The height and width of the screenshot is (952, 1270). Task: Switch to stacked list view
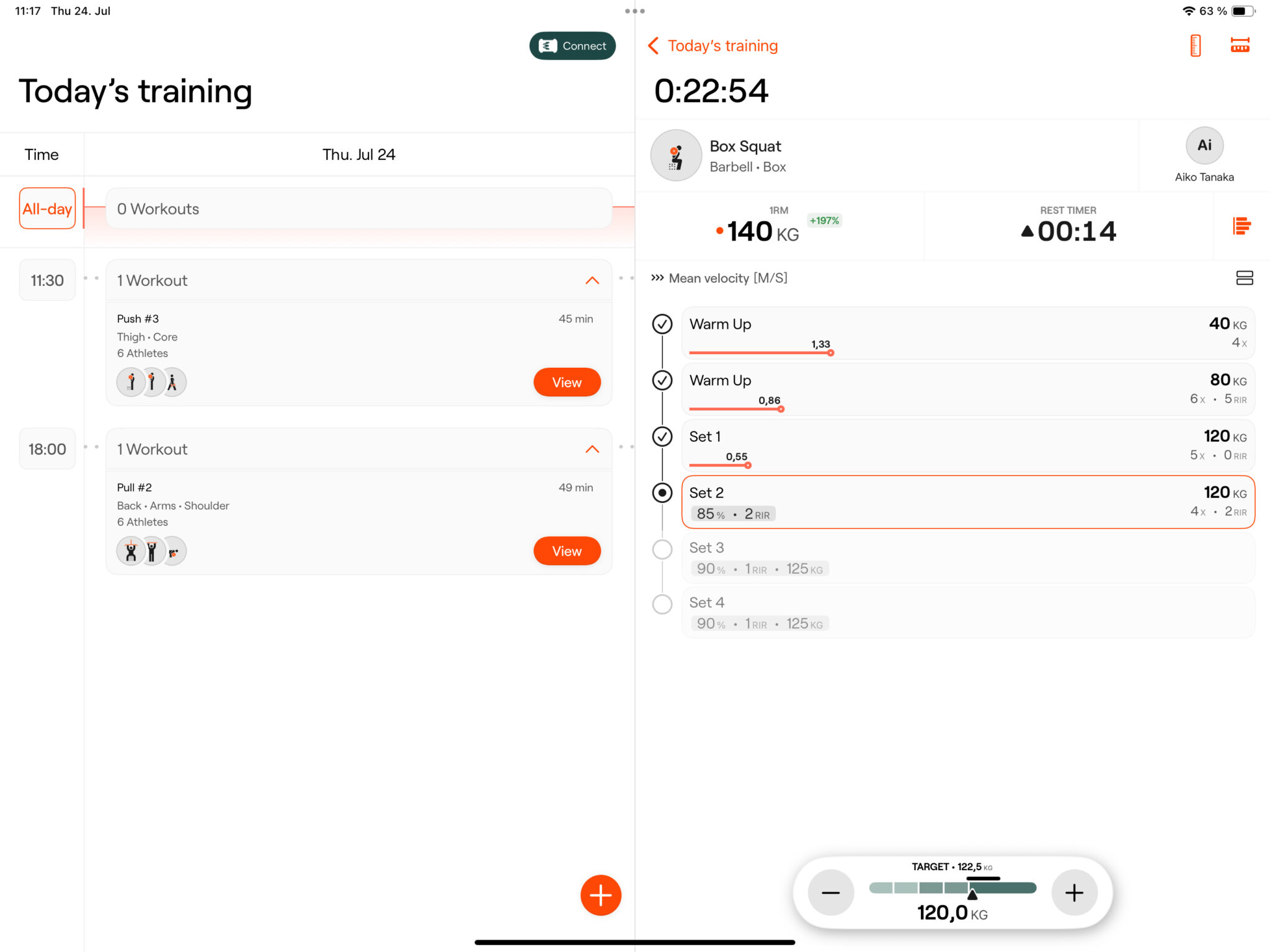(x=1245, y=278)
